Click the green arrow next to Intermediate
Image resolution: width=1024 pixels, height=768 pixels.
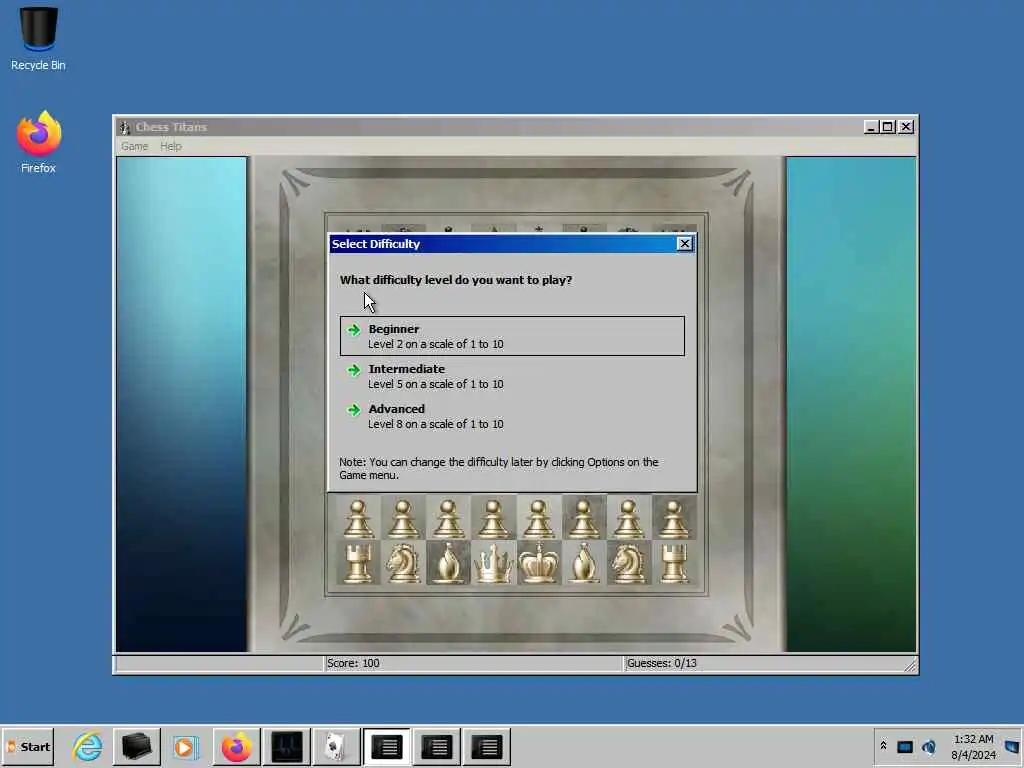pyautogui.click(x=354, y=370)
